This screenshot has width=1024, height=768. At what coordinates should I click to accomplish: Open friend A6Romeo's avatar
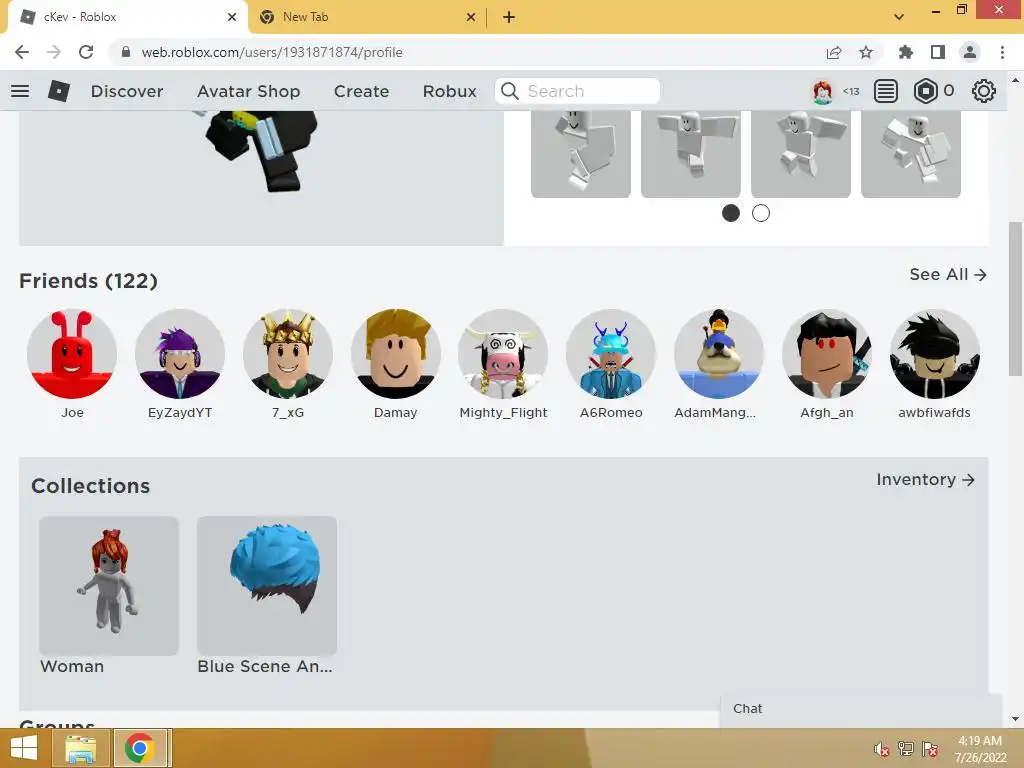point(611,353)
